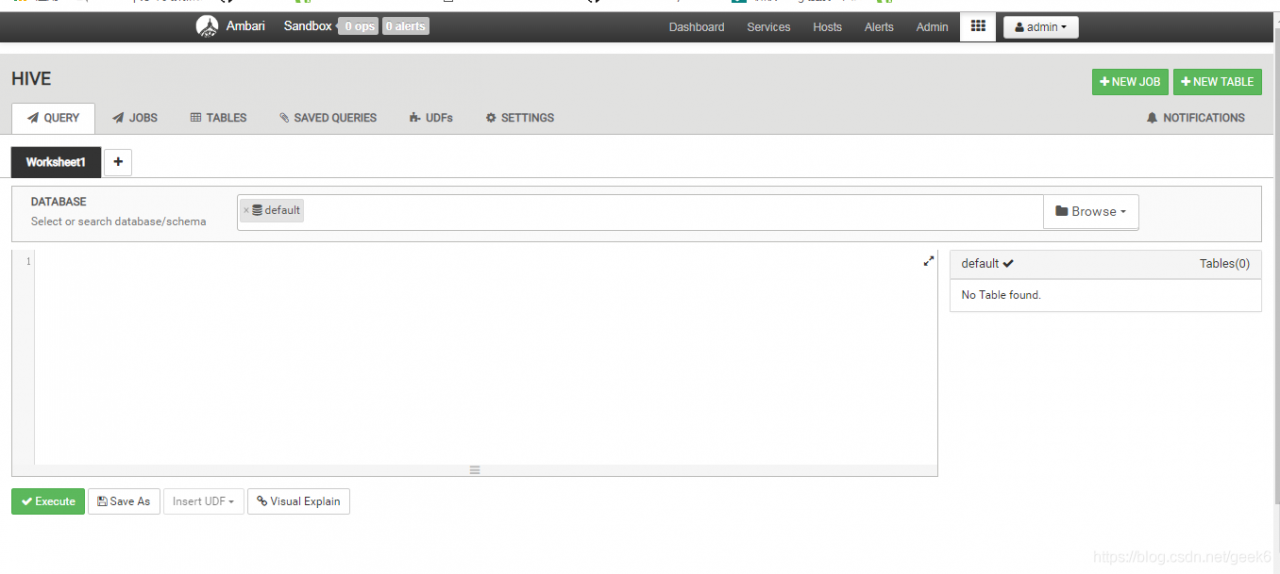Image resolution: width=1280 pixels, height=574 pixels.
Task: Click the NEW TABLE button
Action: (1217, 82)
